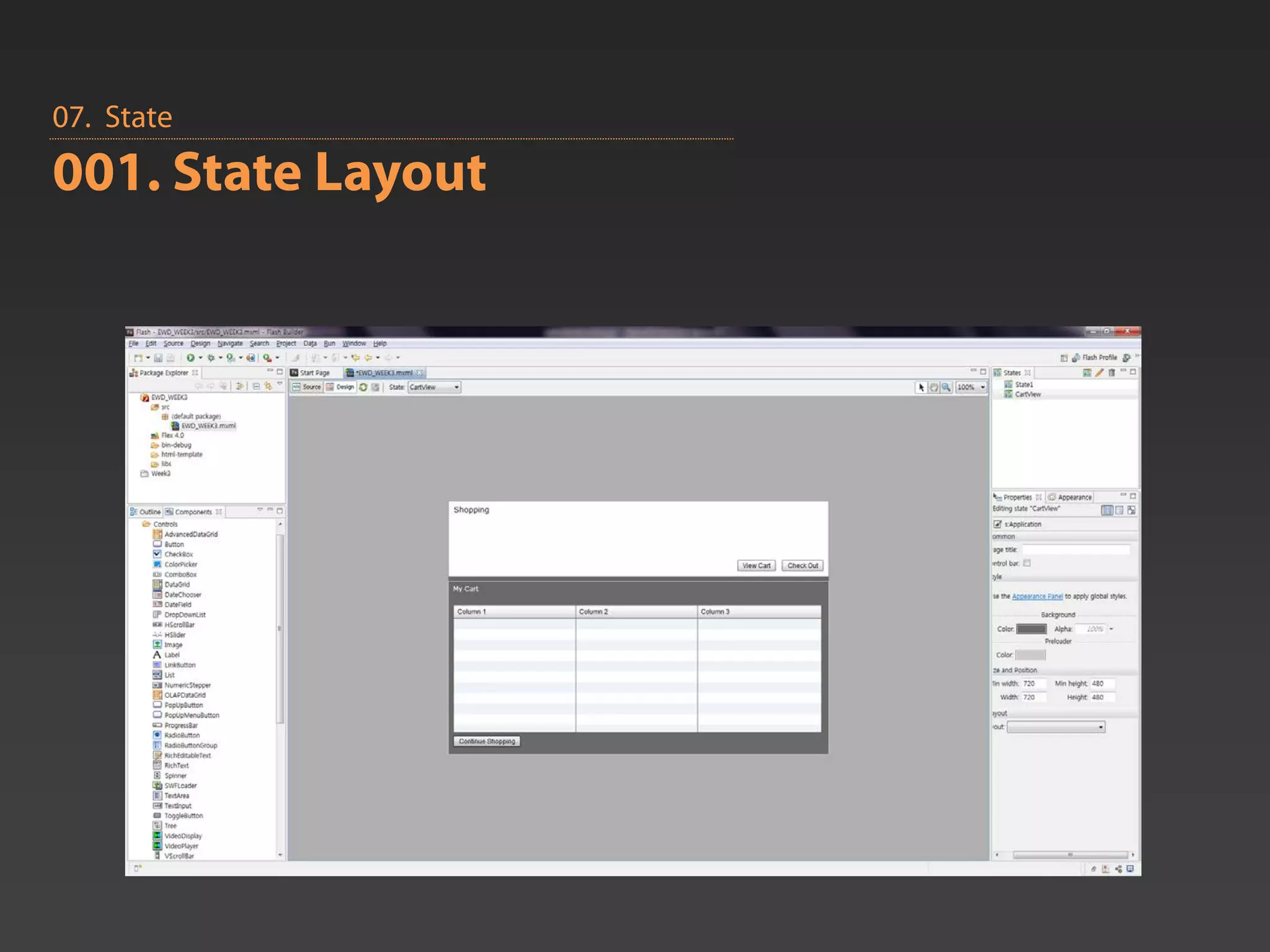The width and height of the screenshot is (1270, 952).
Task: Click the Preloader color swatch
Action: click(x=1031, y=656)
